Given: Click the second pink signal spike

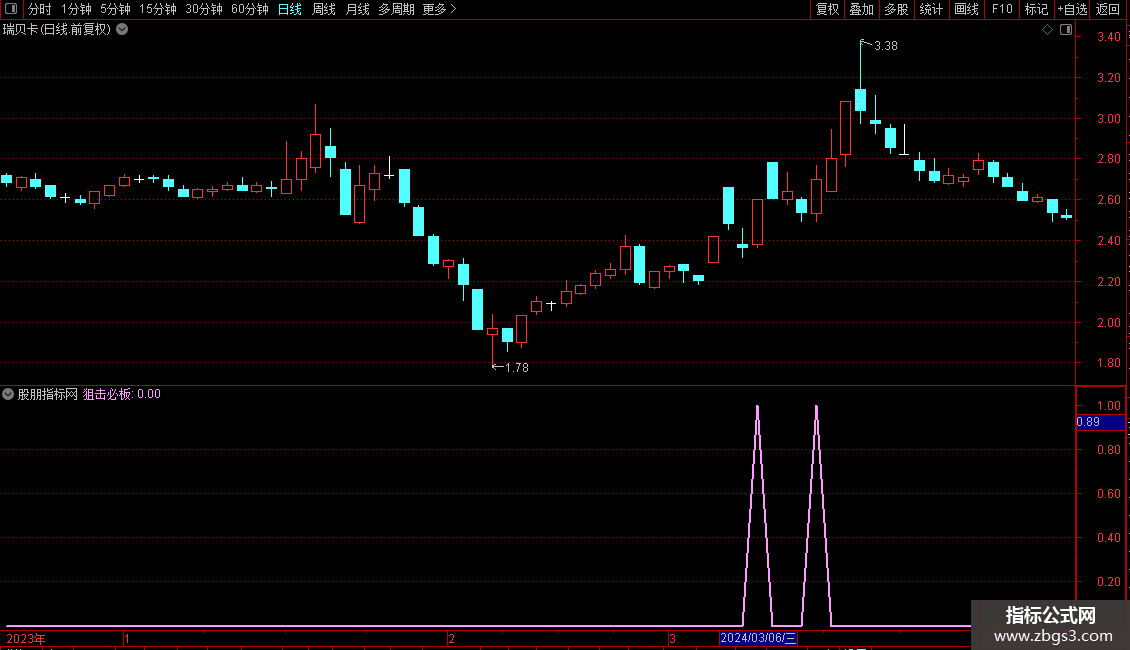Looking at the screenshot, I should click(817, 515).
